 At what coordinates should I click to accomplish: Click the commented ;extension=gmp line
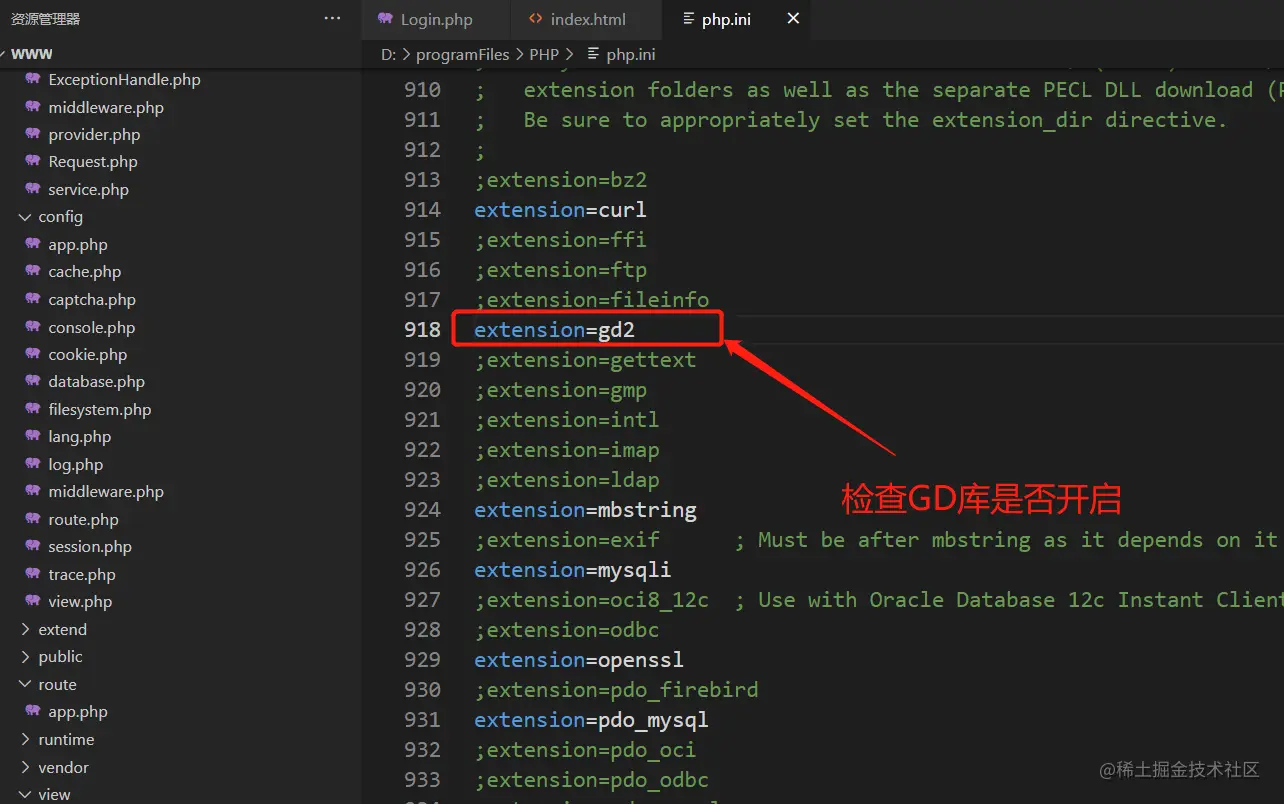tap(560, 389)
